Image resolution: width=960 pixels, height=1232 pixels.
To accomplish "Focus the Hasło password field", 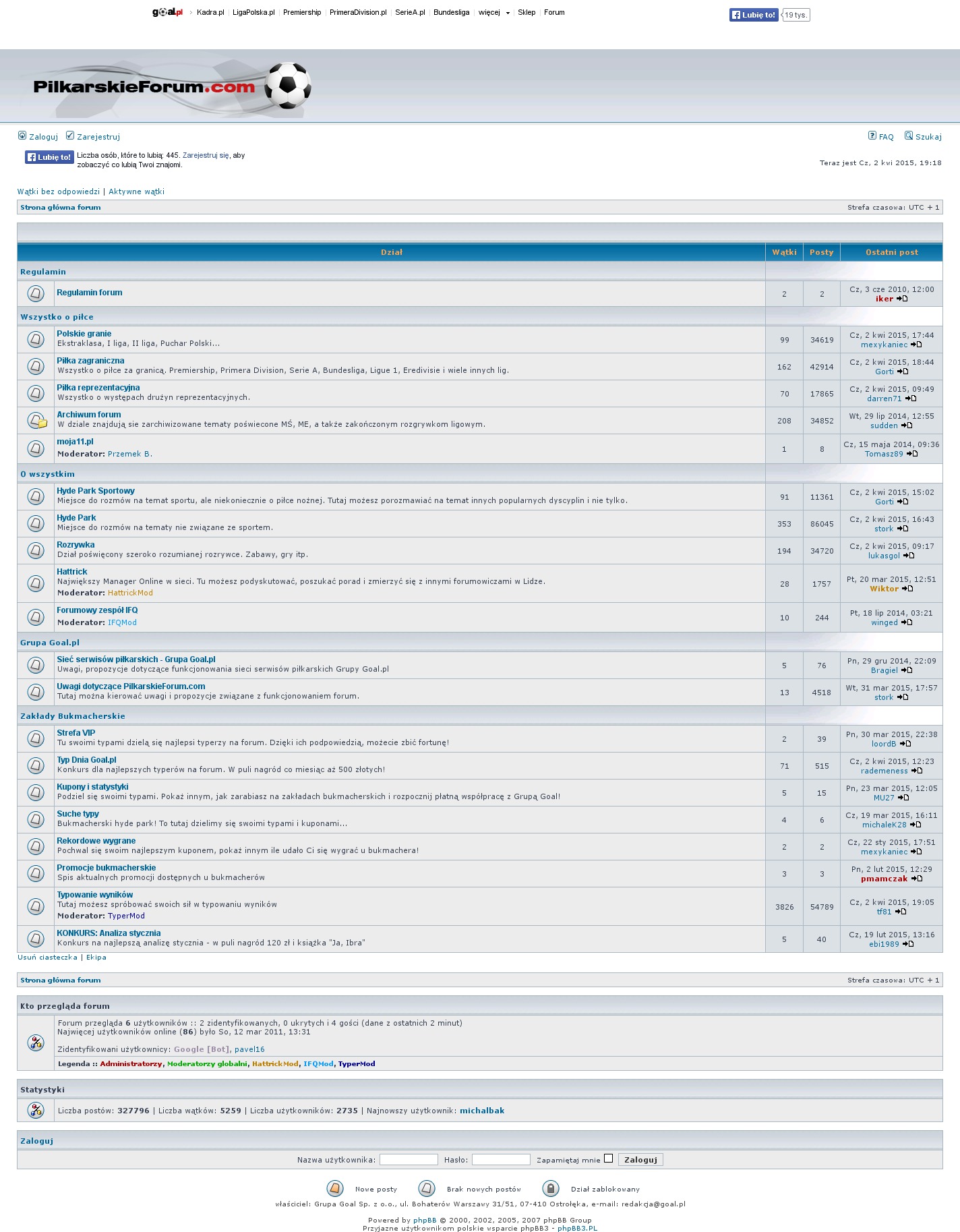I will coord(501,1160).
